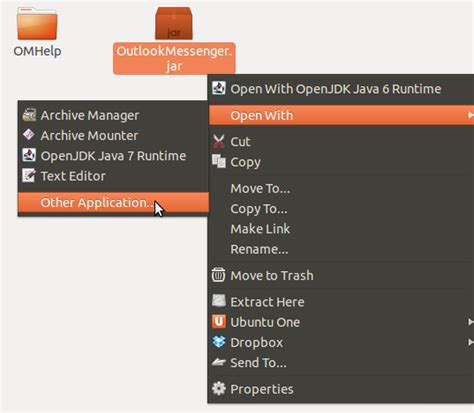Click the Properties gear icon
This screenshot has height=413, width=474.
(219, 389)
